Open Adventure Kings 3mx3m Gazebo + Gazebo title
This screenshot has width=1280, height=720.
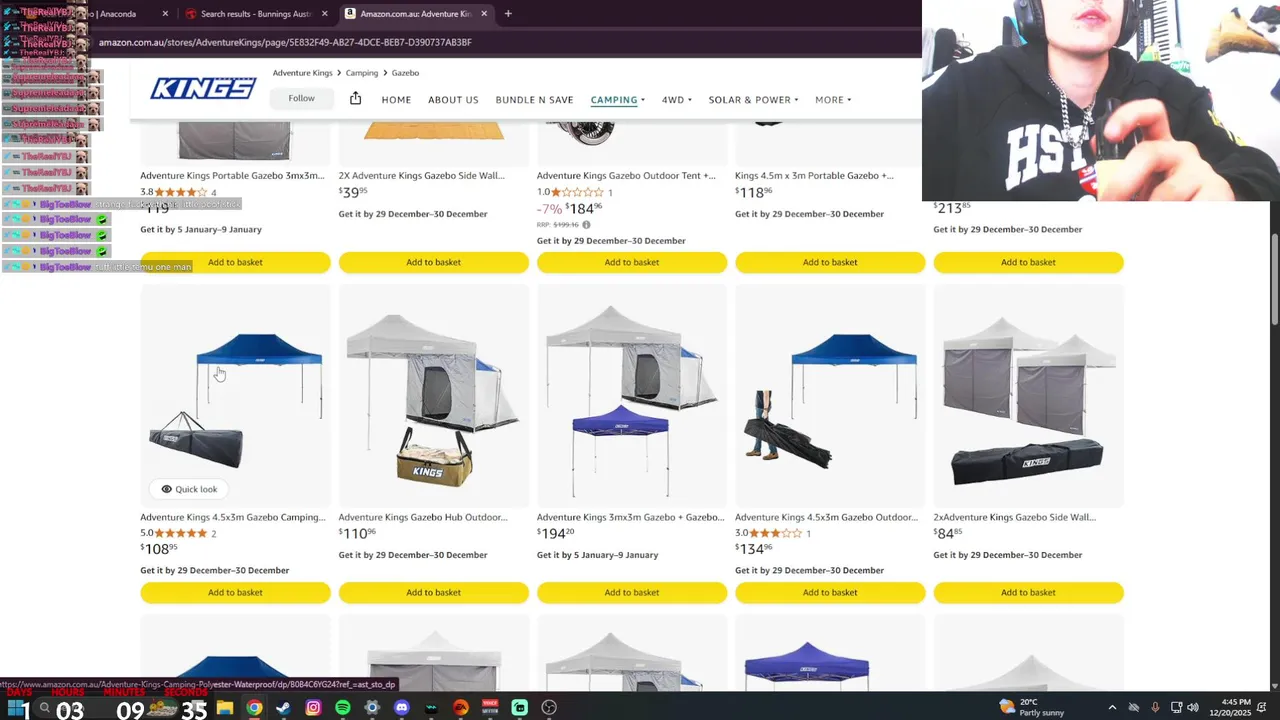pos(630,517)
